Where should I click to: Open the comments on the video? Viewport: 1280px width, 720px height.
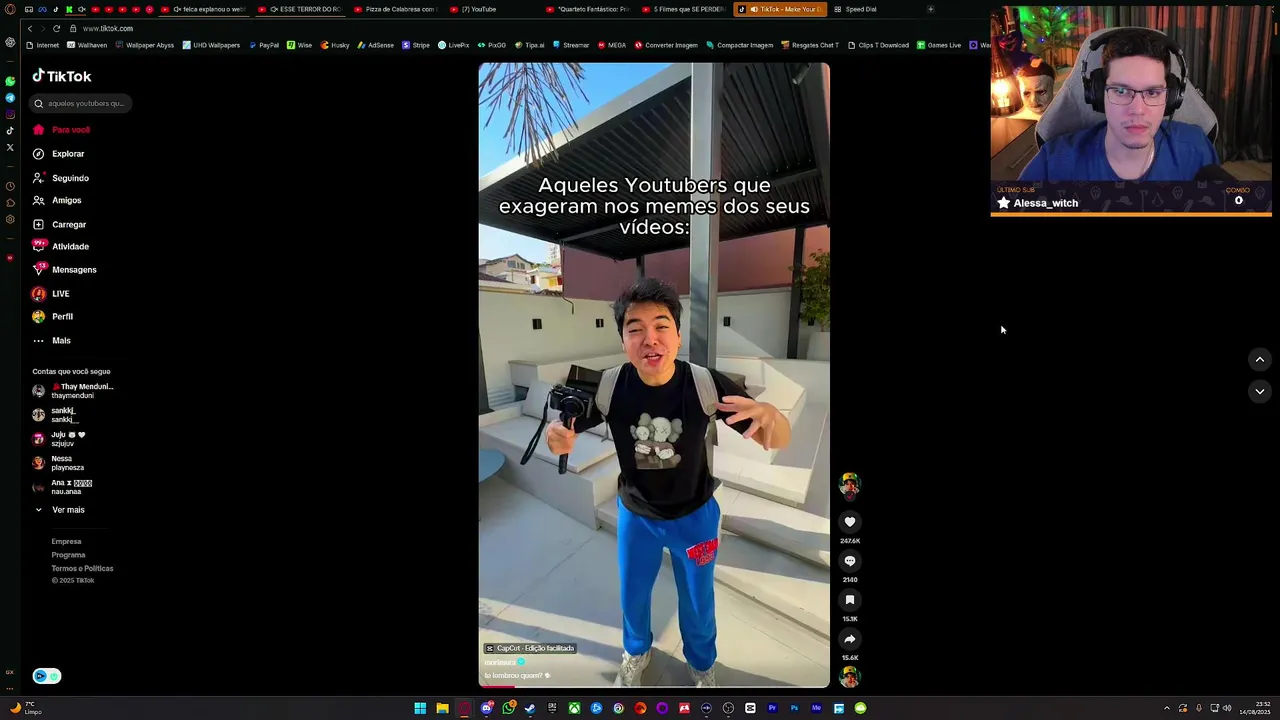850,561
